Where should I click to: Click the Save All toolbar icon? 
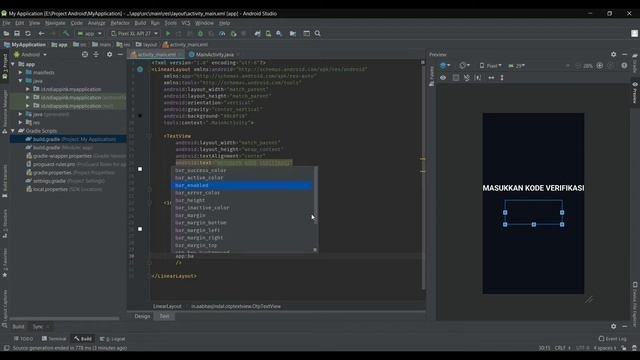point(17,33)
